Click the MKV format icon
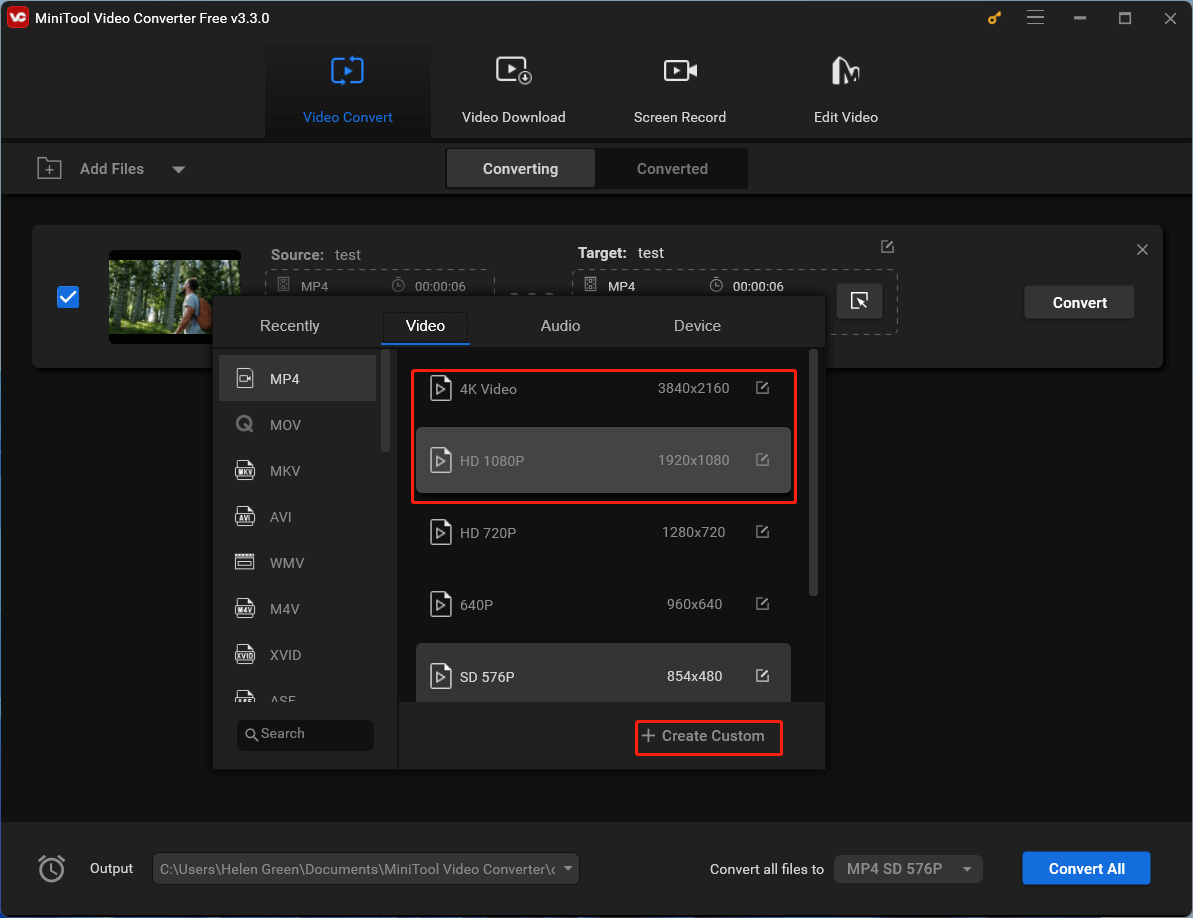Viewport: 1193px width, 918px height. pyautogui.click(x=245, y=470)
